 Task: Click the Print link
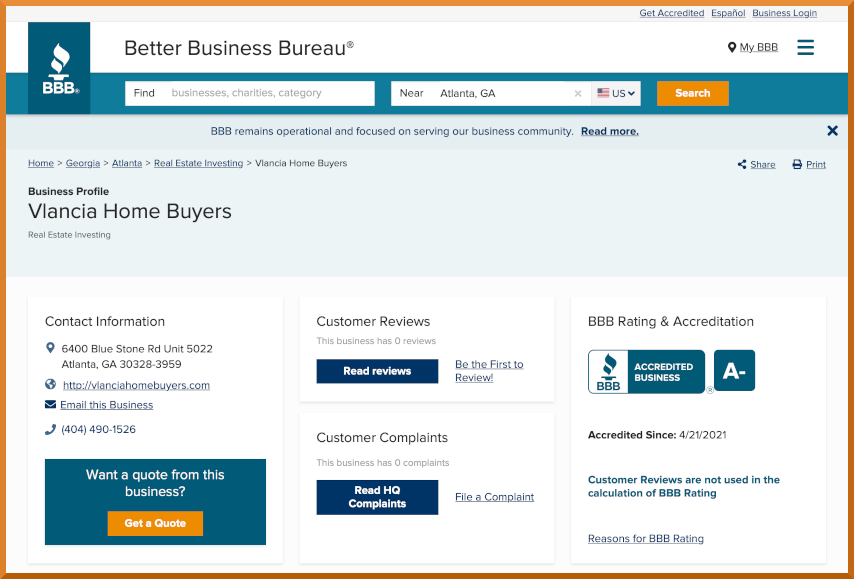point(816,164)
